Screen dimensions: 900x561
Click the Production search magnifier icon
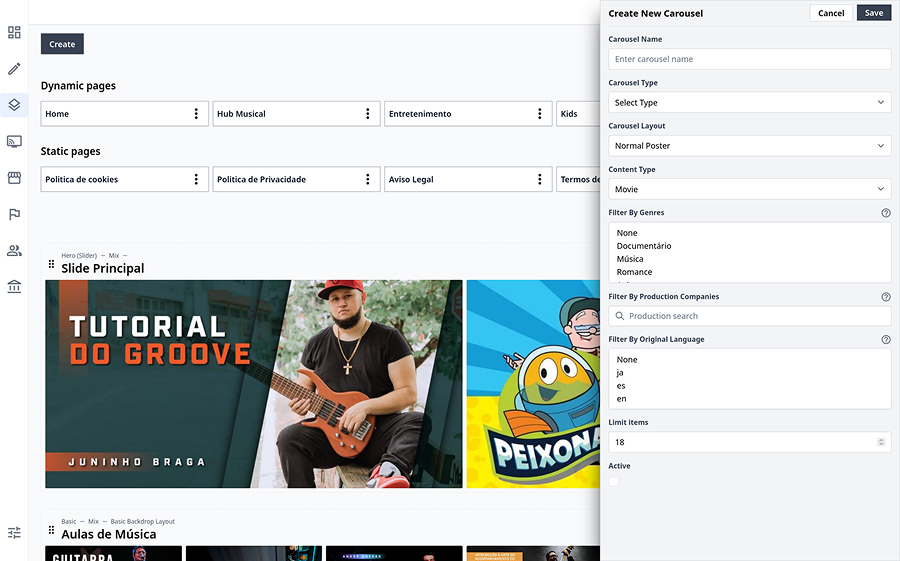click(619, 316)
